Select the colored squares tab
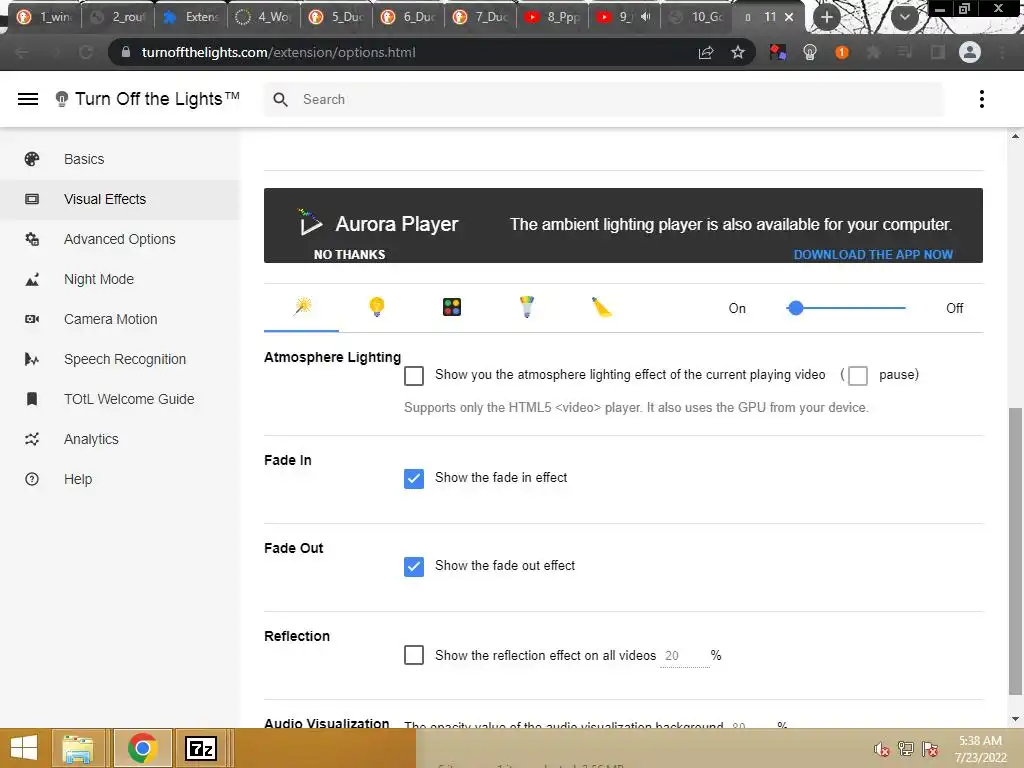Viewport: 1024px width, 768px height. 451,306
